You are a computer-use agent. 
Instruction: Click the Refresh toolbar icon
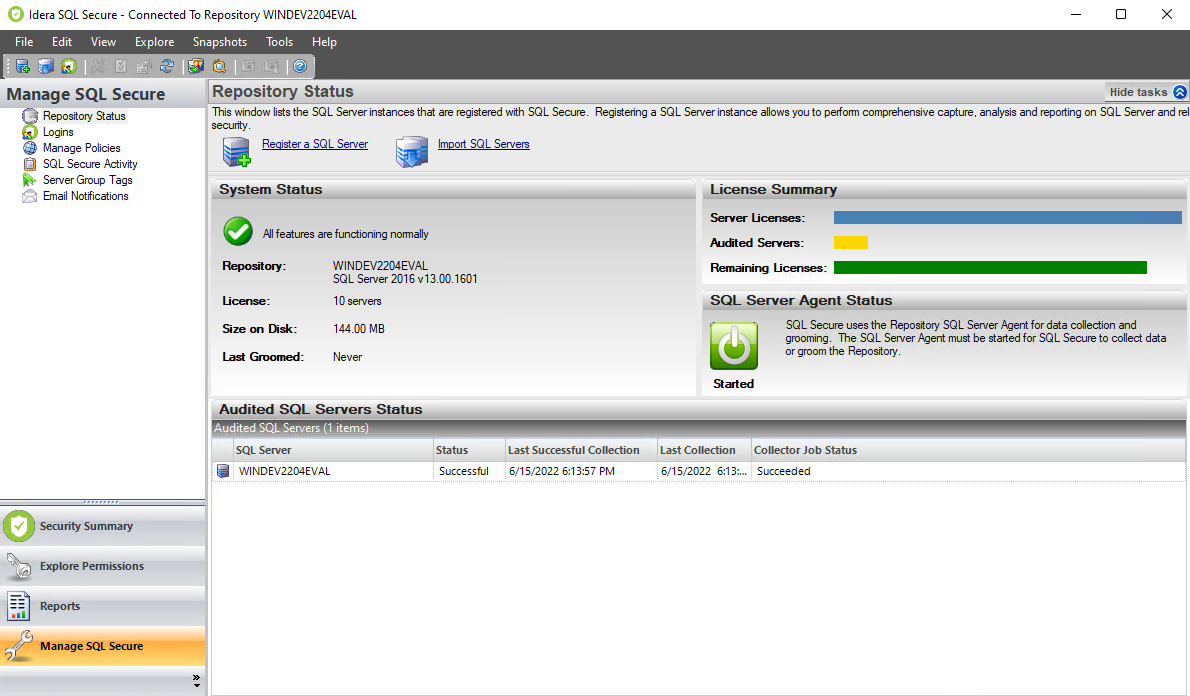(166, 67)
